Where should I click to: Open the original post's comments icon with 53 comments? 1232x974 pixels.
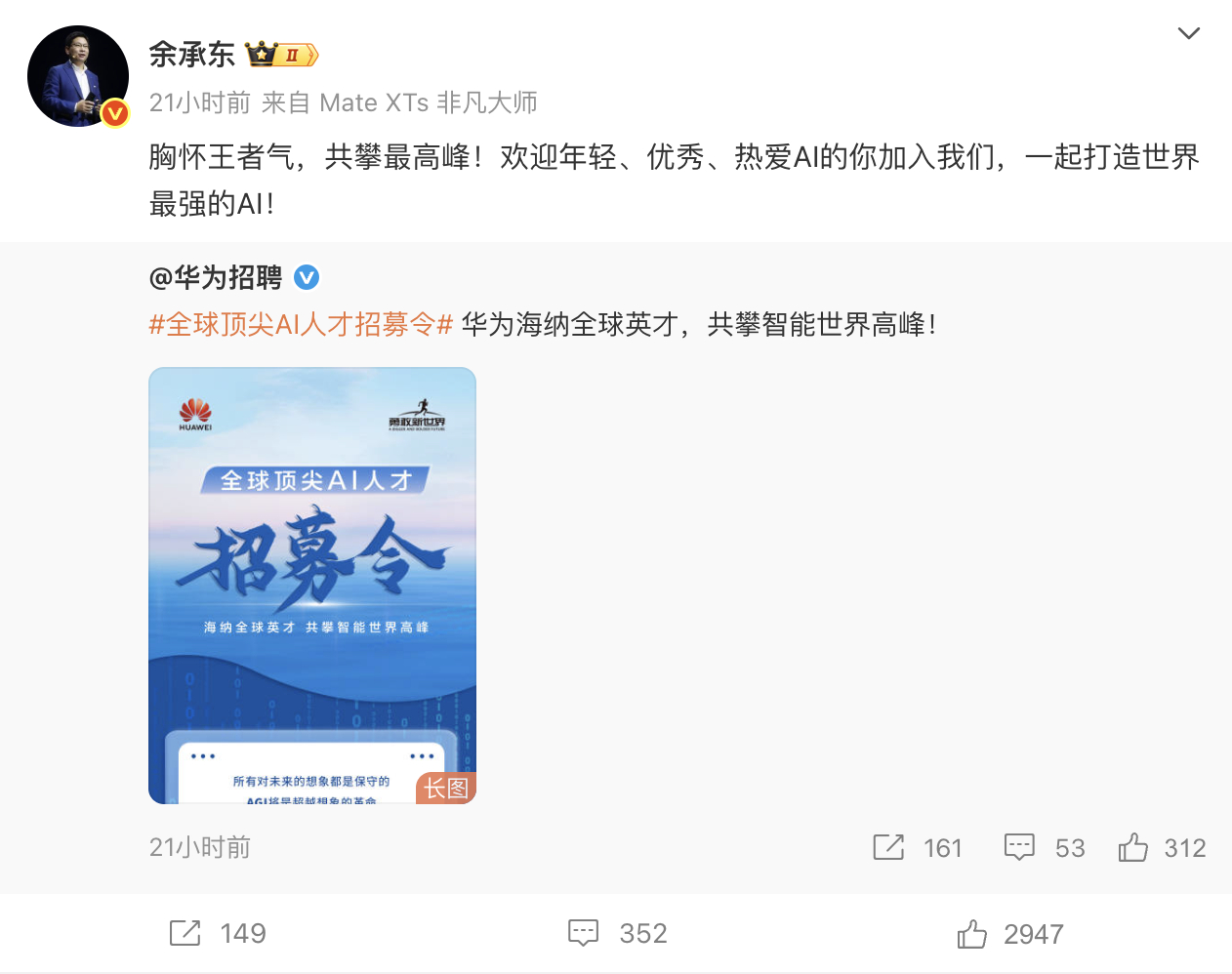click(1019, 847)
